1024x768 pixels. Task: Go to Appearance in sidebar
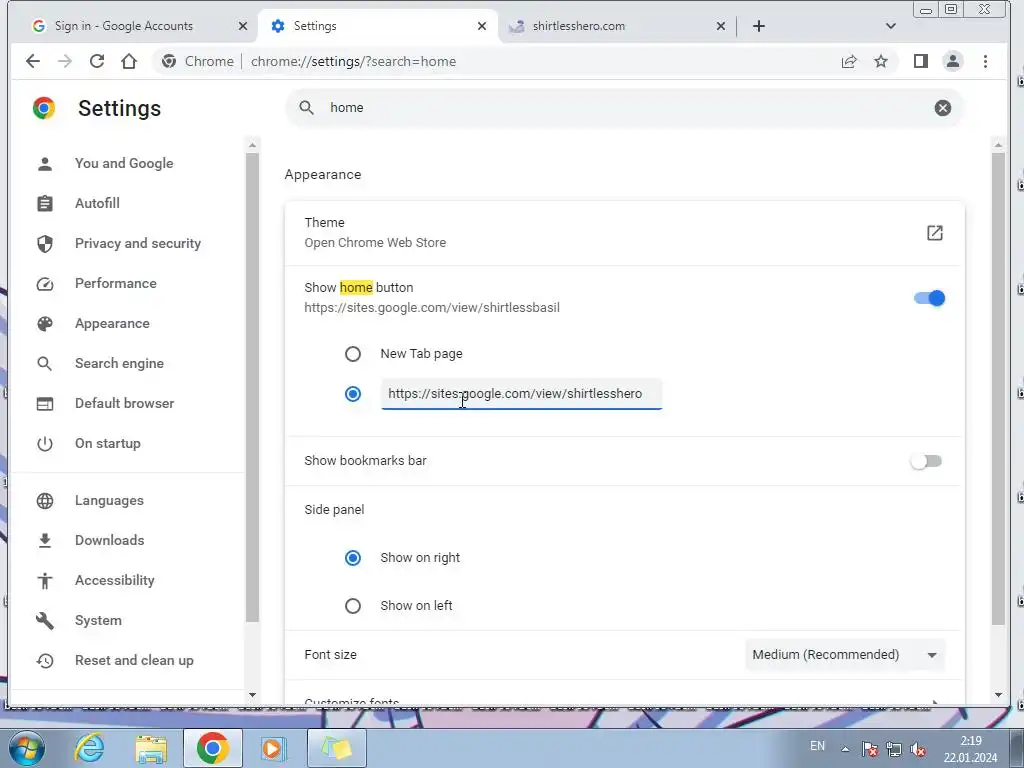112,323
